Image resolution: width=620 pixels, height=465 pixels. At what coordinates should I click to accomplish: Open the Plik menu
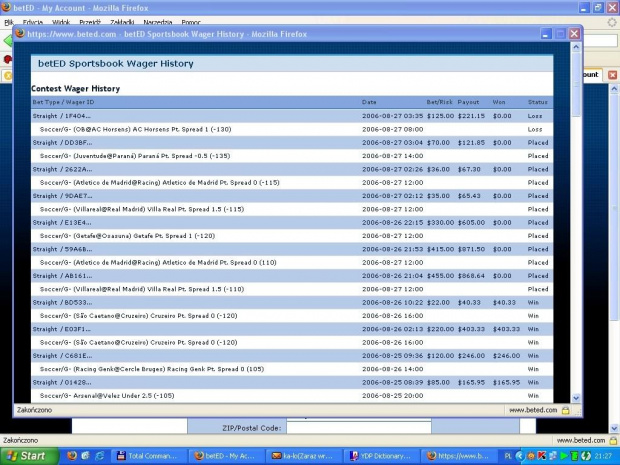coord(9,21)
